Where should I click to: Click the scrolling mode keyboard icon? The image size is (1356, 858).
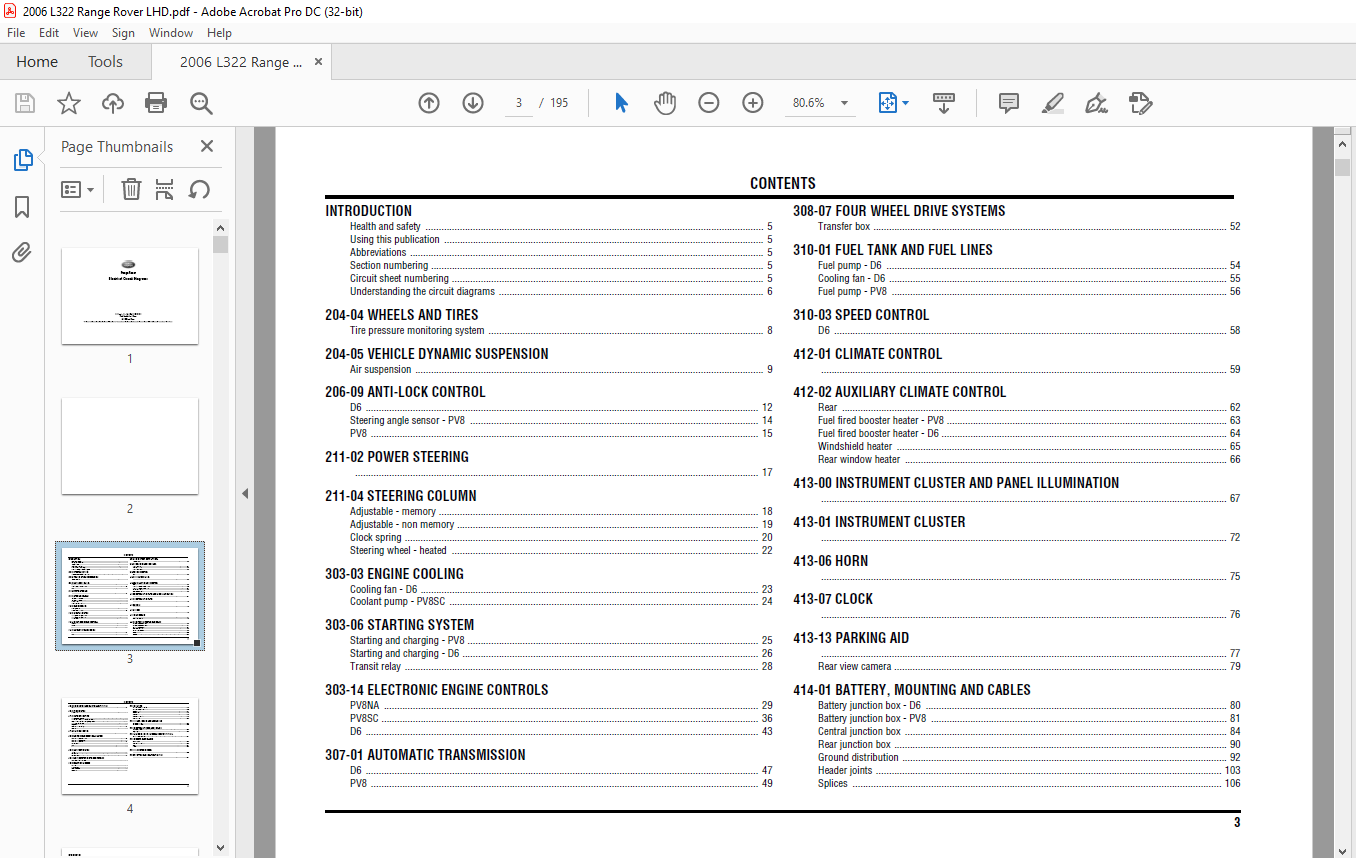(944, 103)
